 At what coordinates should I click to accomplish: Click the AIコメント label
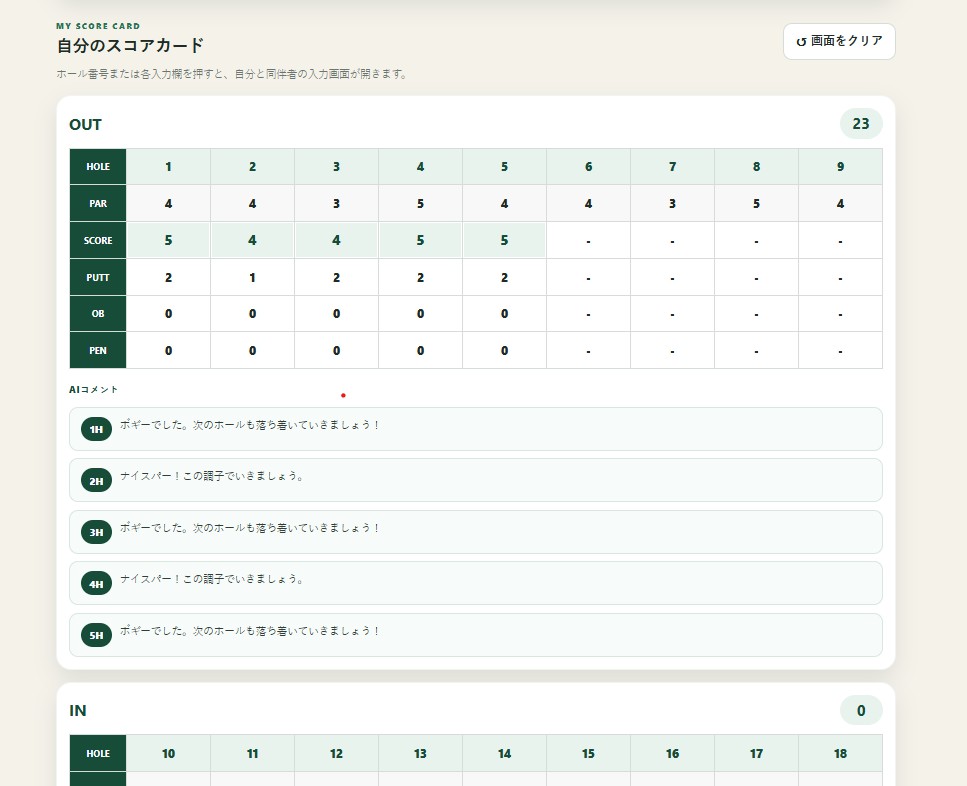93,390
